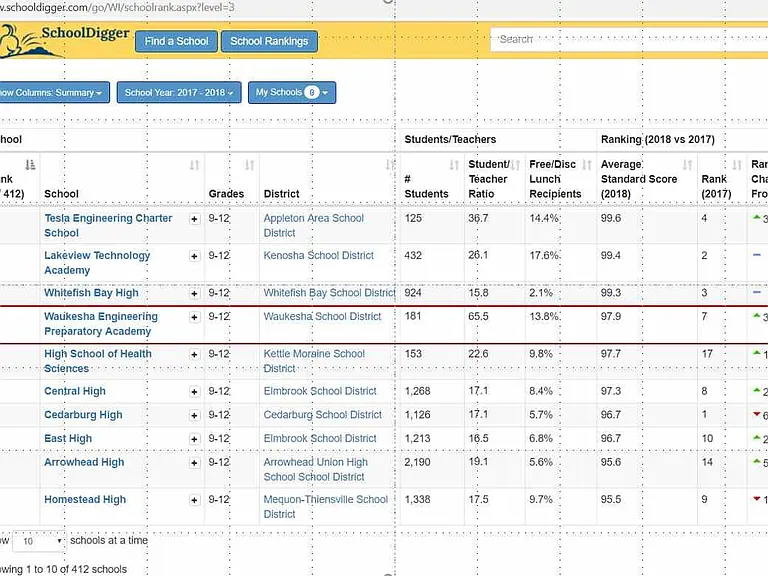
Task: Open Find a School menu
Action: (x=176, y=41)
